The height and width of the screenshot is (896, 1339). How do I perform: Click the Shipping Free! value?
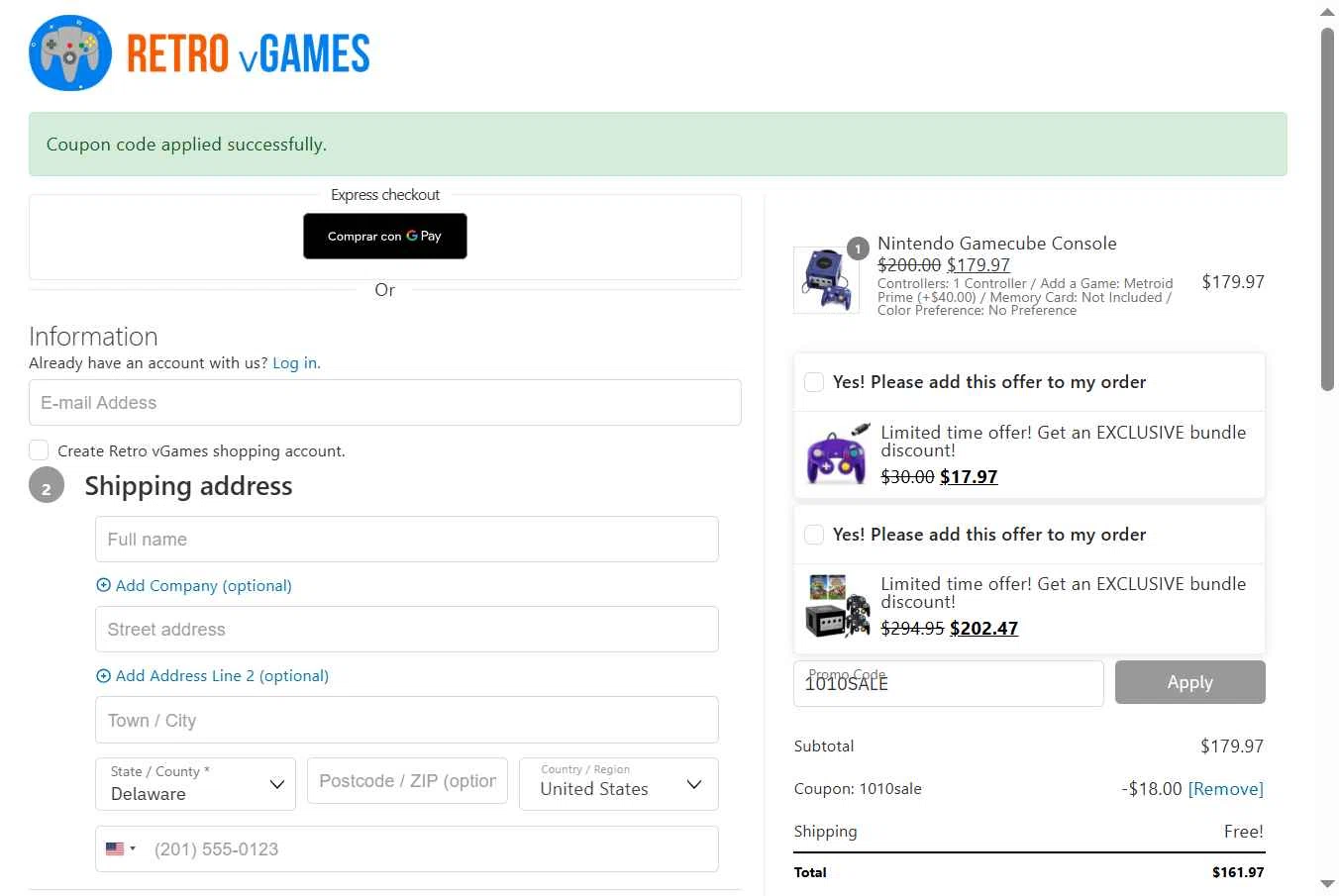[1244, 832]
